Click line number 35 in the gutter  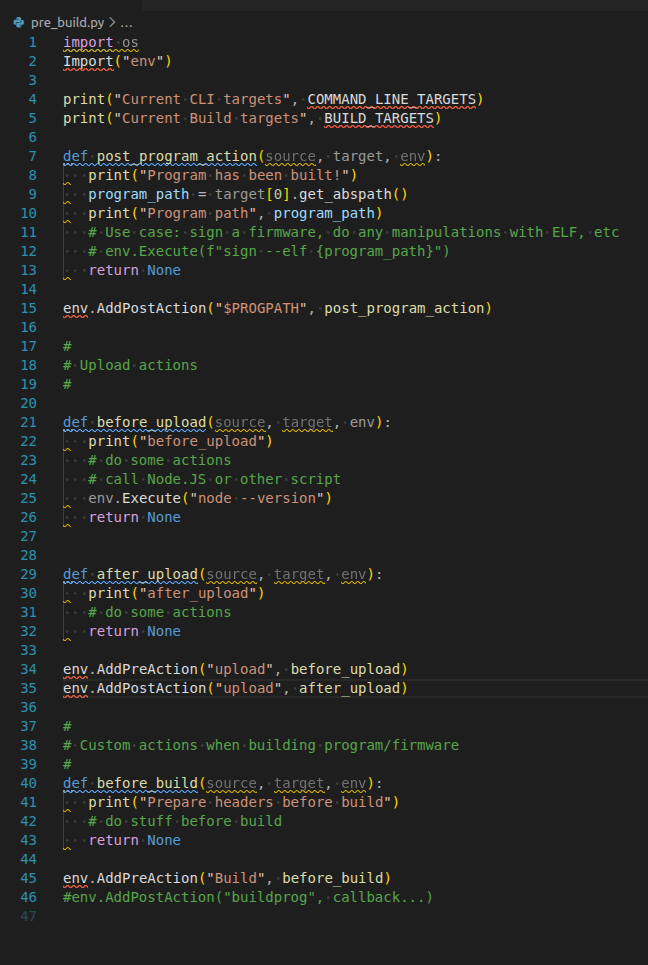click(x=29, y=688)
